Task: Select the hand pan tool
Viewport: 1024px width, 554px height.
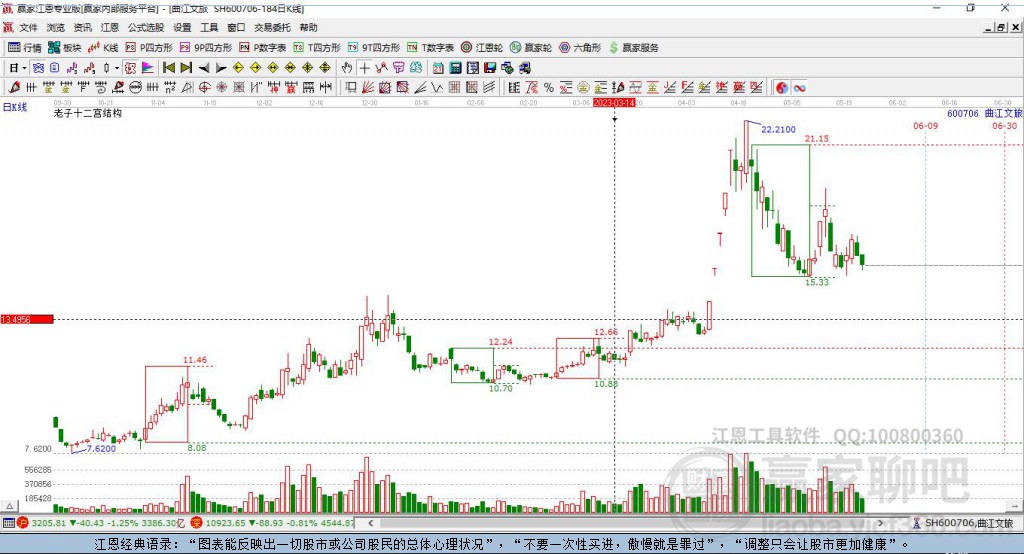Action: click(347, 68)
